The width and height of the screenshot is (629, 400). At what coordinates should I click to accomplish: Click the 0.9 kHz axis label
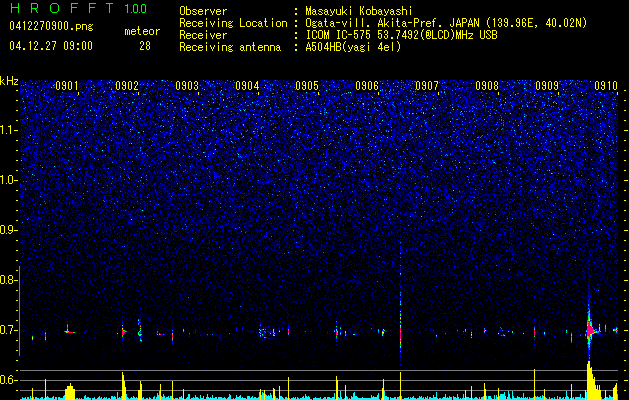point(9,230)
